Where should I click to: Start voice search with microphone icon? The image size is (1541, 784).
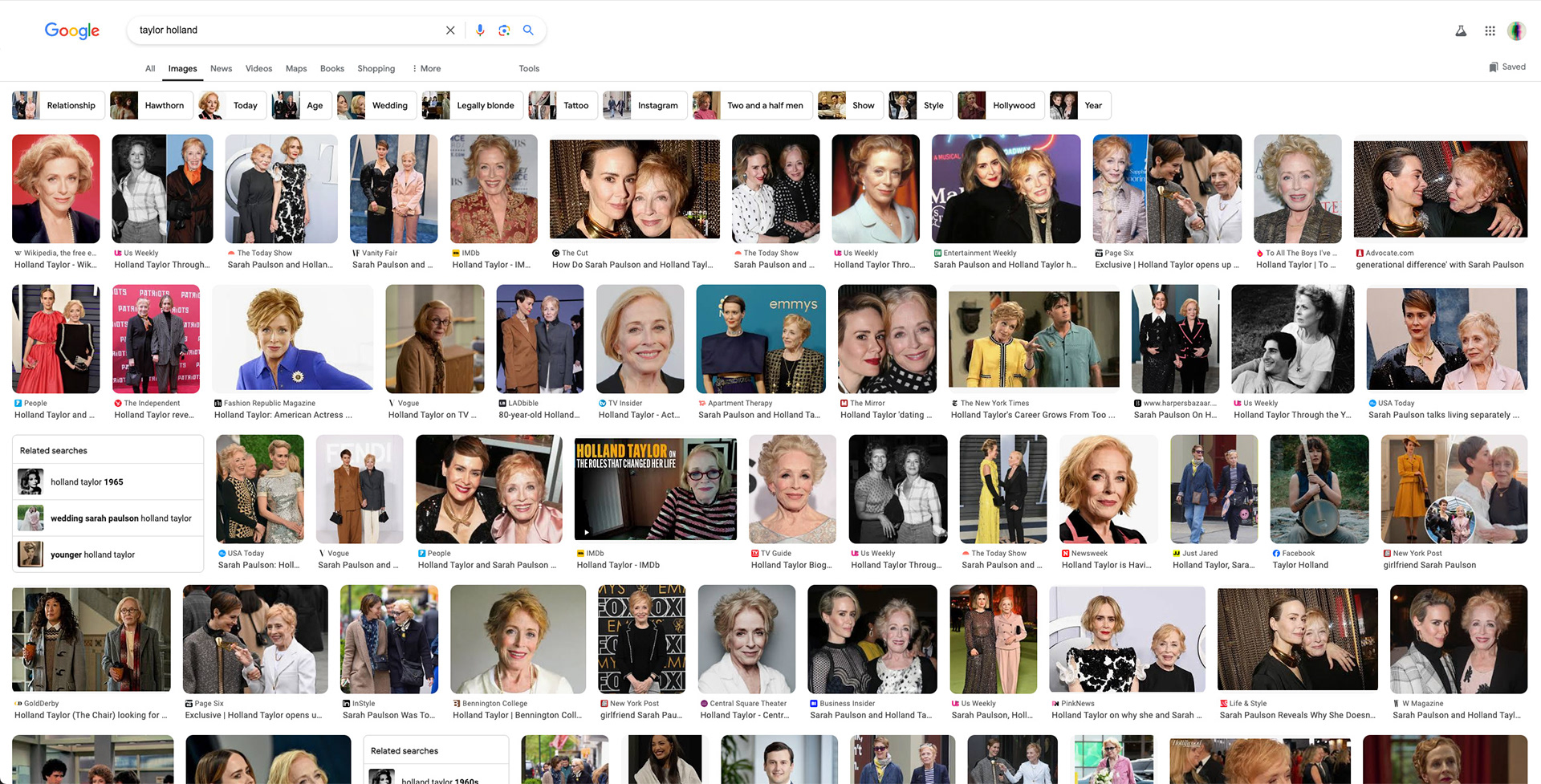(x=480, y=30)
